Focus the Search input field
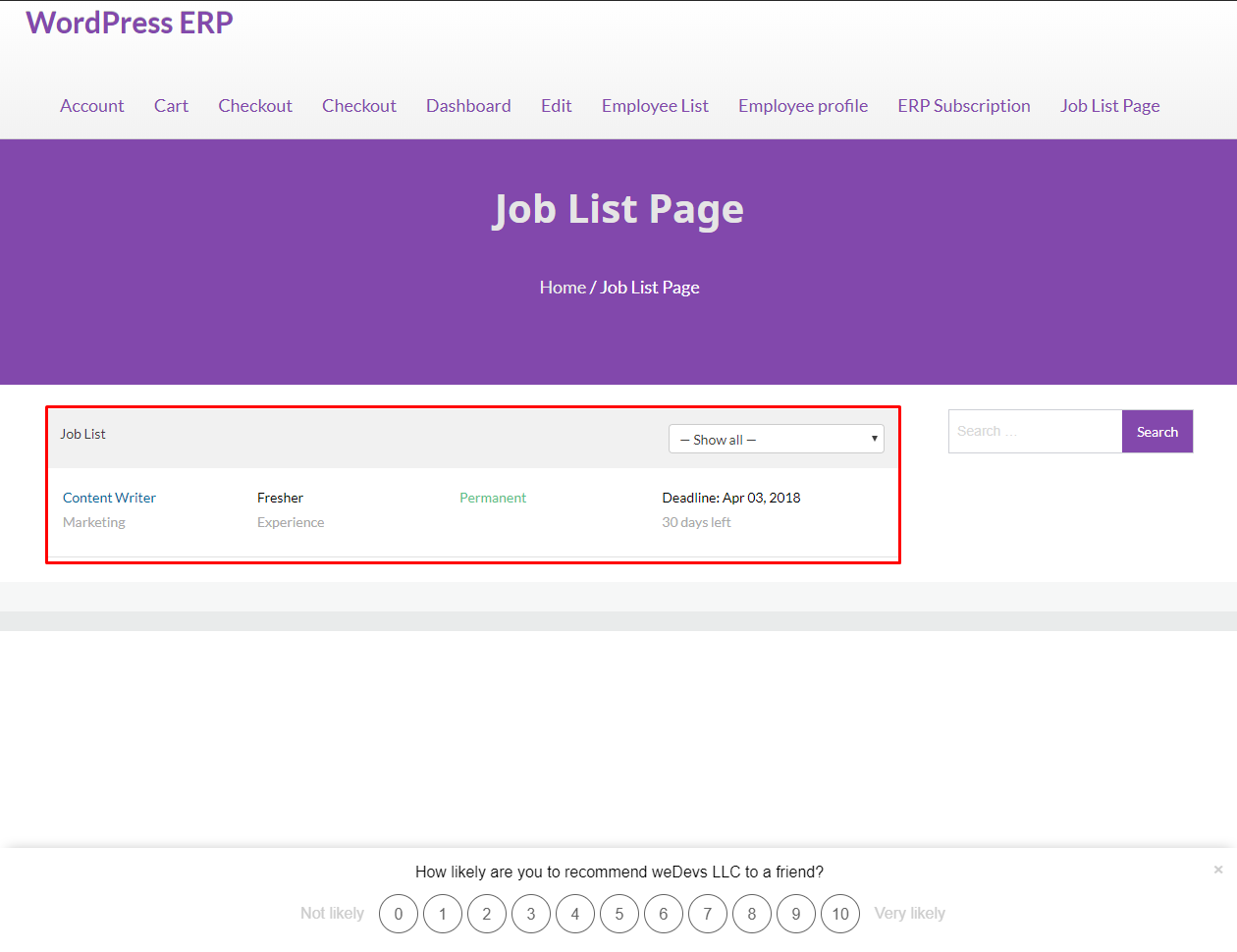 click(1035, 432)
